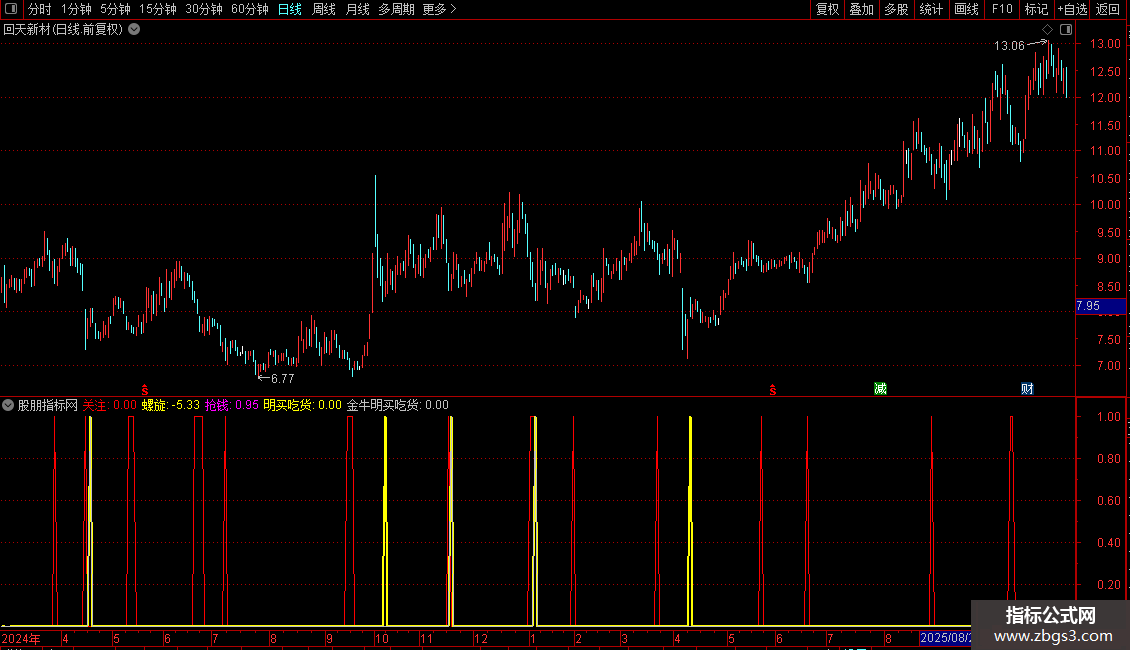Image resolution: width=1130 pixels, height=650 pixels.
Task: Click the month 10 date axis label
Action: (x=382, y=638)
